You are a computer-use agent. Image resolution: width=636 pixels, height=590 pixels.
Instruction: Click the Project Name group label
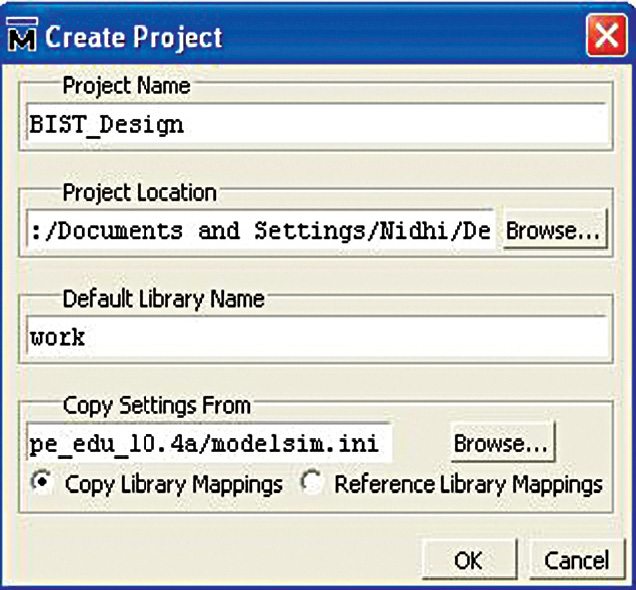[126, 85]
